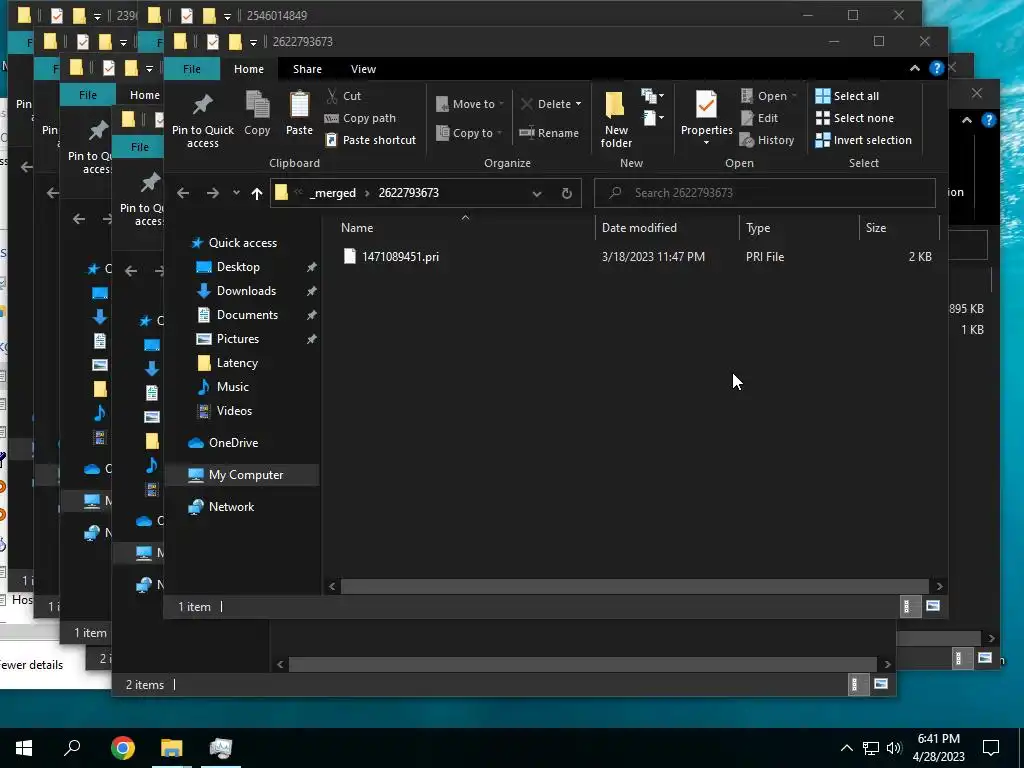This screenshot has width=1024, height=768.
Task: Click the Open button in Open group
Action: point(769,96)
